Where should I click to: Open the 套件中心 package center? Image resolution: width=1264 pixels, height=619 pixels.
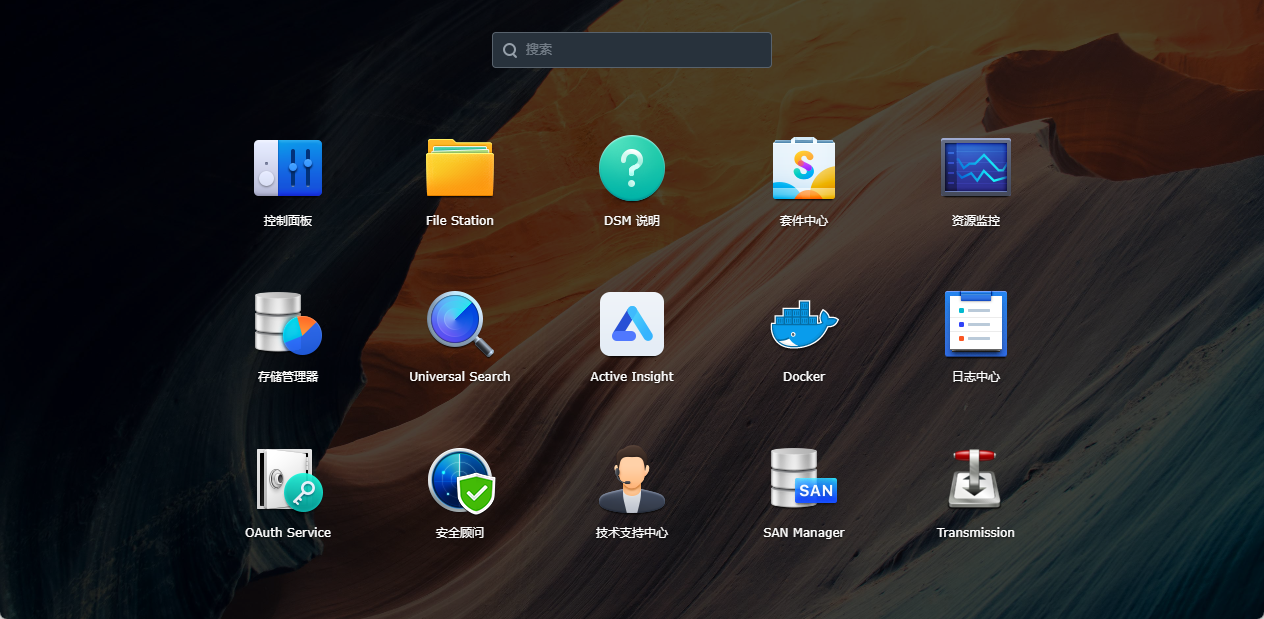tap(804, 168)
